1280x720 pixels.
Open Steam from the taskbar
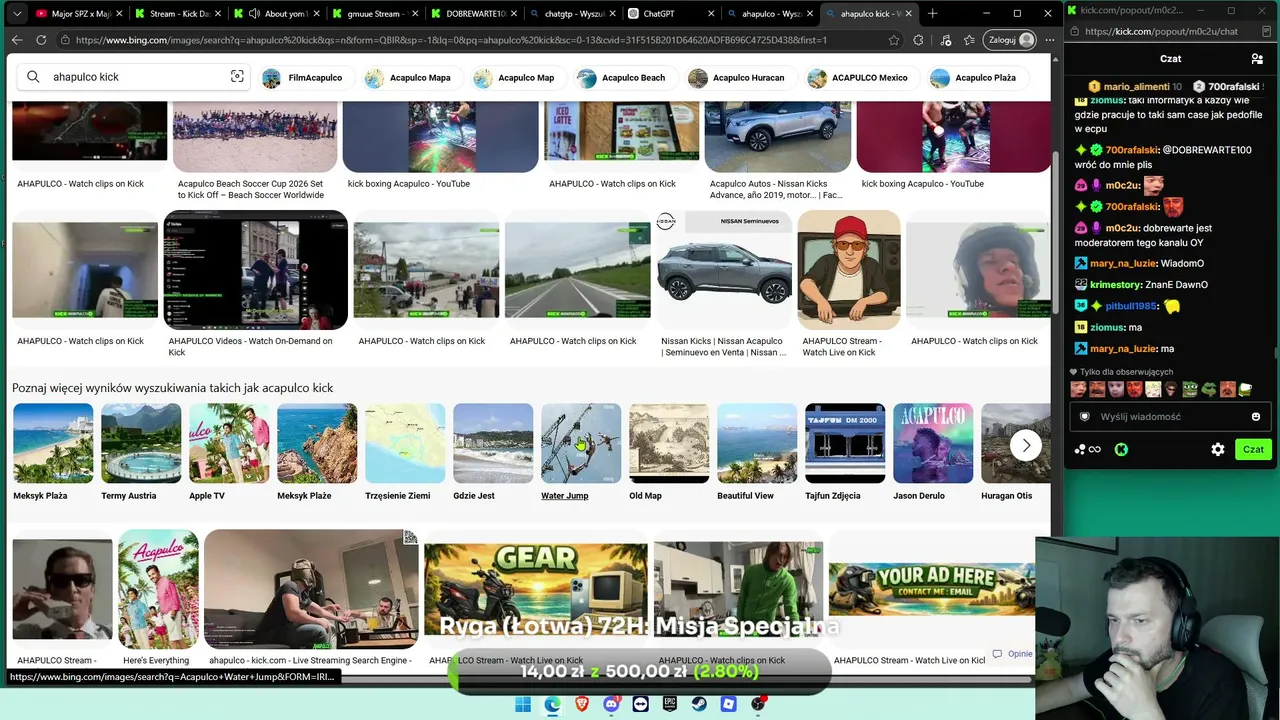699,704
